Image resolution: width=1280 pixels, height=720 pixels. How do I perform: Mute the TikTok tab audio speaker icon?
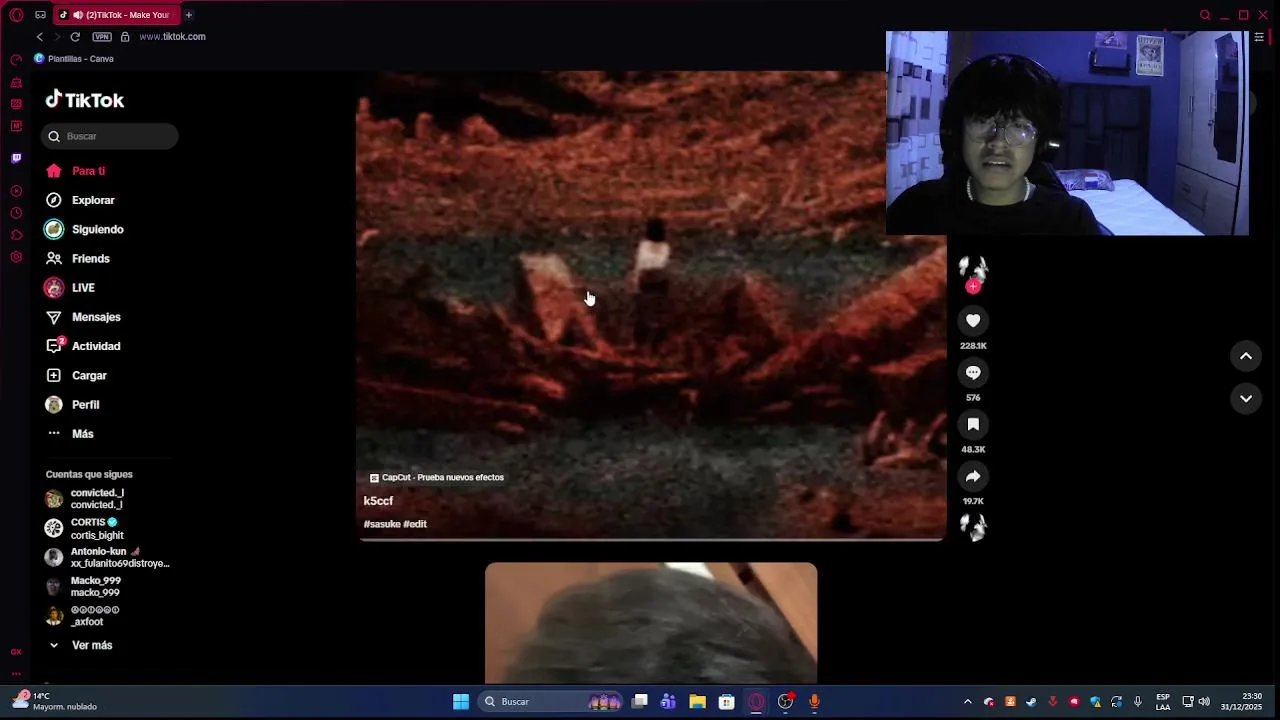coord(78,15)
